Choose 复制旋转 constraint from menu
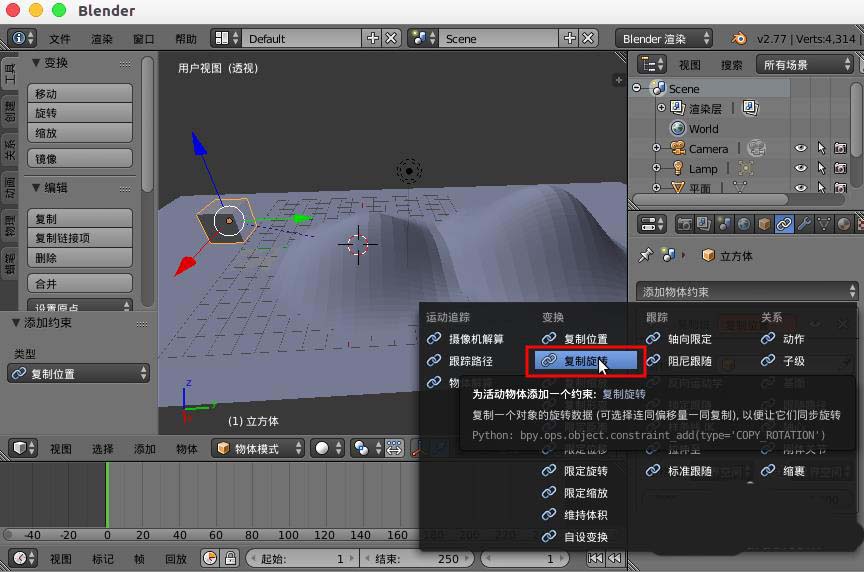Viewport: 864px width, 572px height. pyautogui.click(x=586, y=361)
